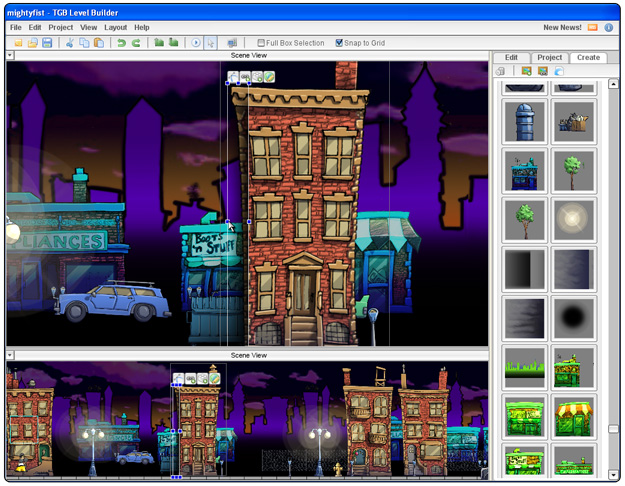The image size is (625, 486).
Task: Click the blue car in top scene view
Action: 112,302
